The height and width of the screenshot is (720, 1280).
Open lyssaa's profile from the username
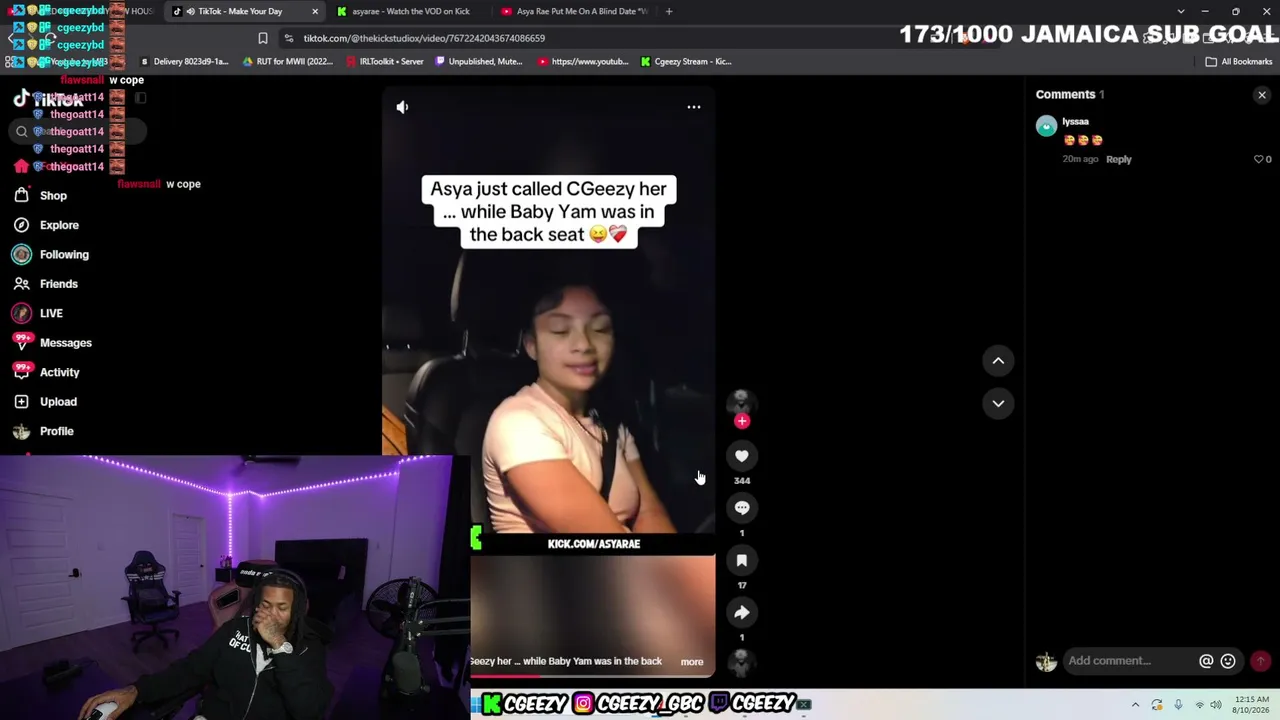click(1076, 122)
